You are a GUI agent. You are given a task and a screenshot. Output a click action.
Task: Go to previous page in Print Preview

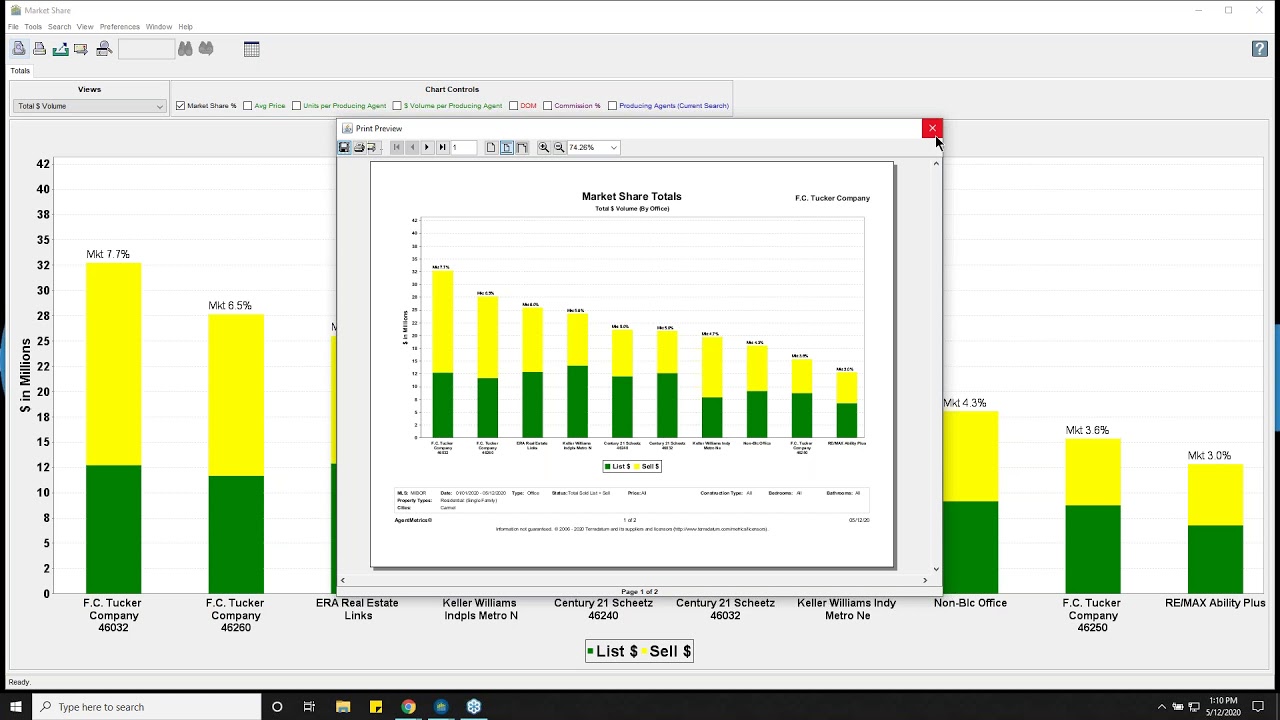(412, 148)
